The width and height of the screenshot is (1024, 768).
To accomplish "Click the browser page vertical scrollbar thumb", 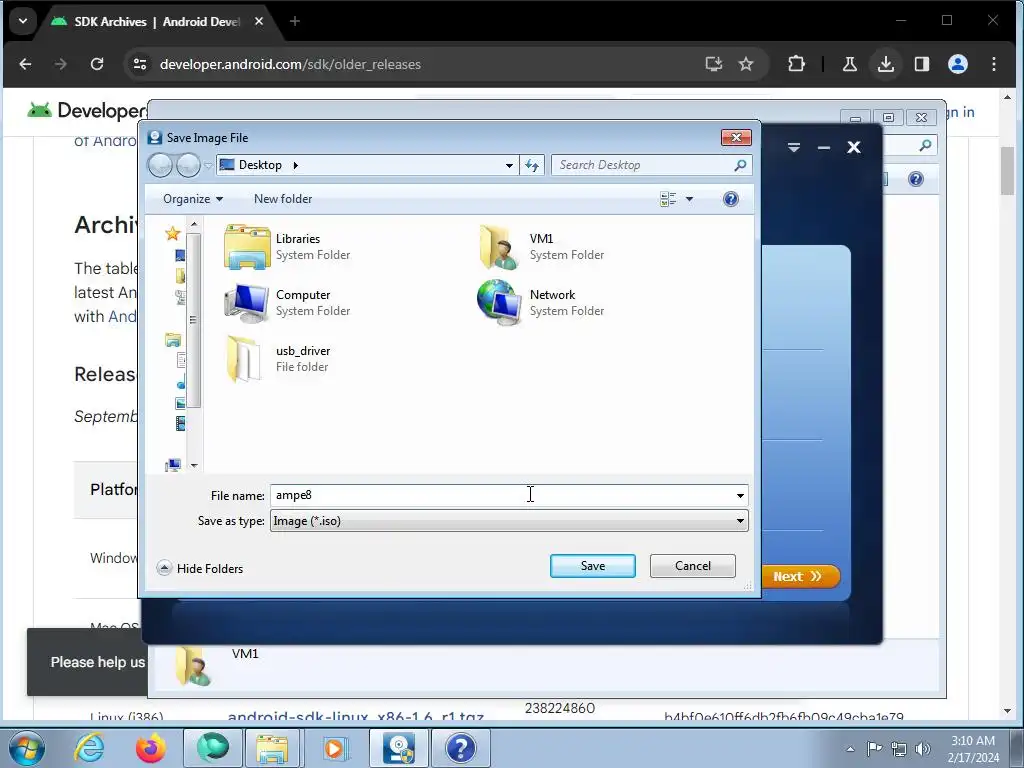I will (1006, 171).
